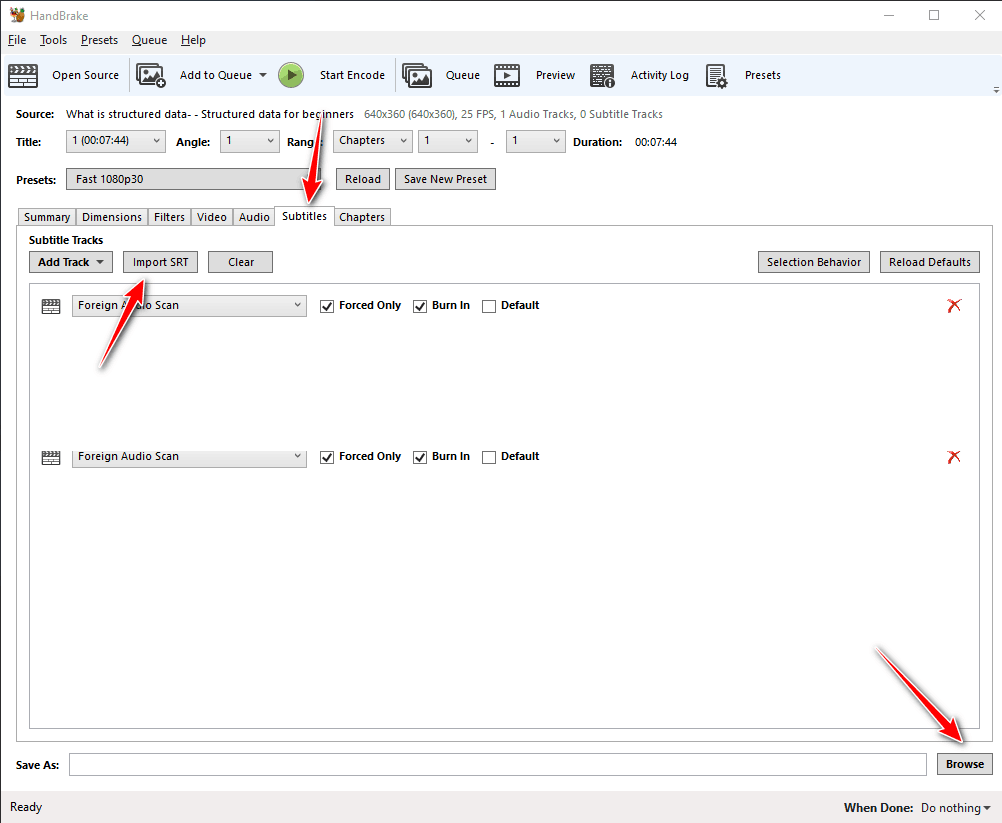Open the Activity Log icon

[x=602, y=75]
